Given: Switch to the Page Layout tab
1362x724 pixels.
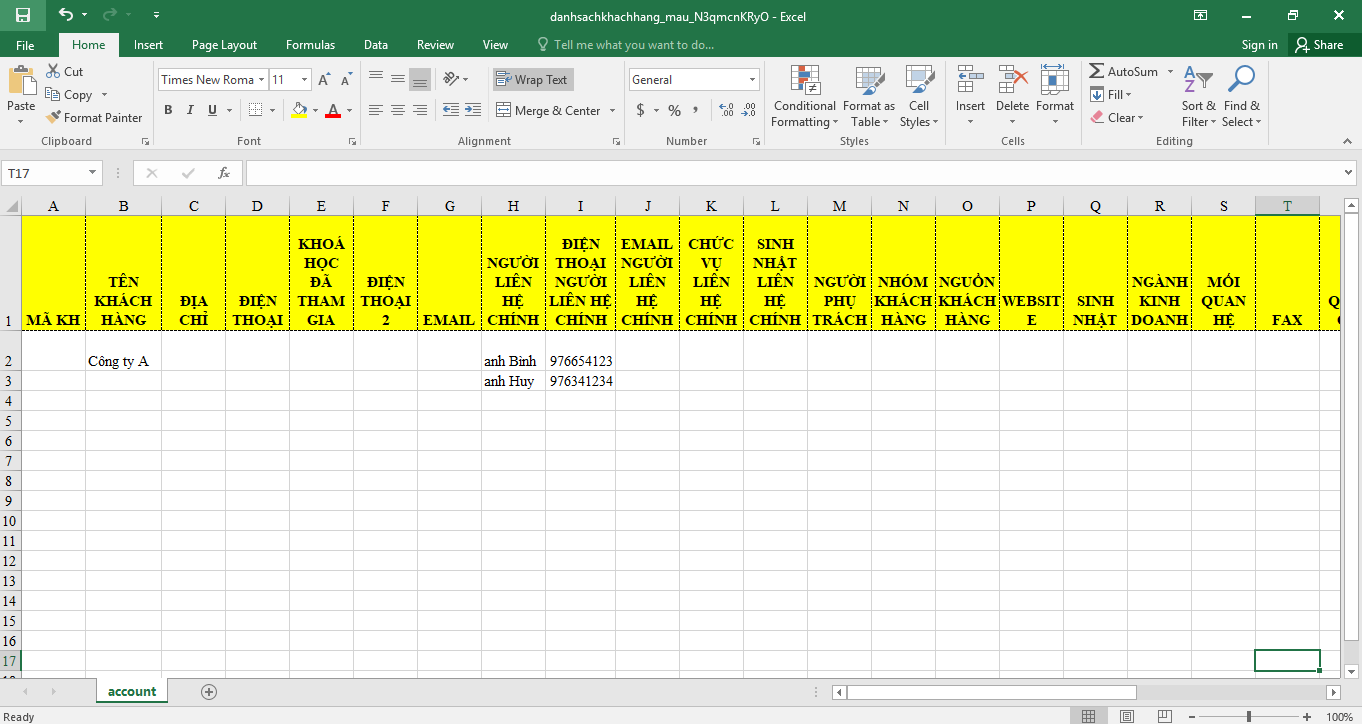Looking at the screenshot, I should [x=224, y=45].
